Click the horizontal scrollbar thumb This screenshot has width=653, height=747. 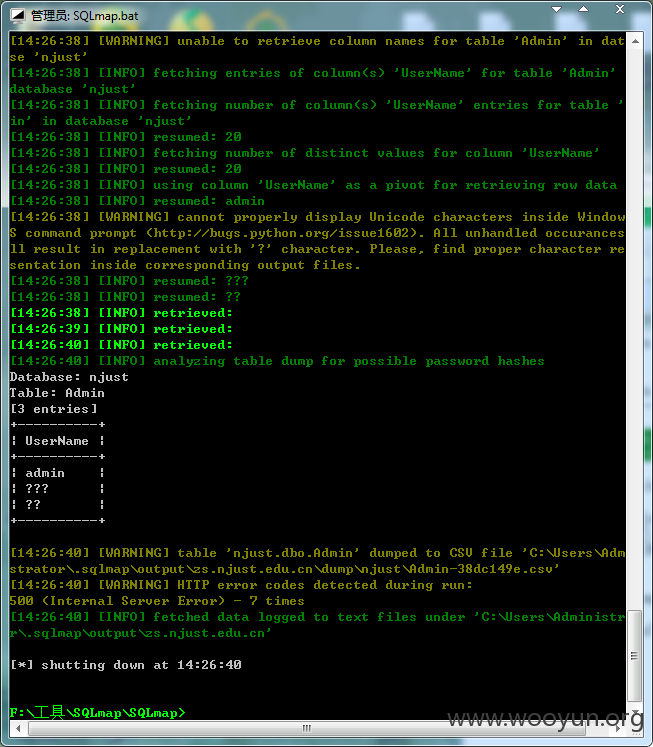click(x=306, y=728)
